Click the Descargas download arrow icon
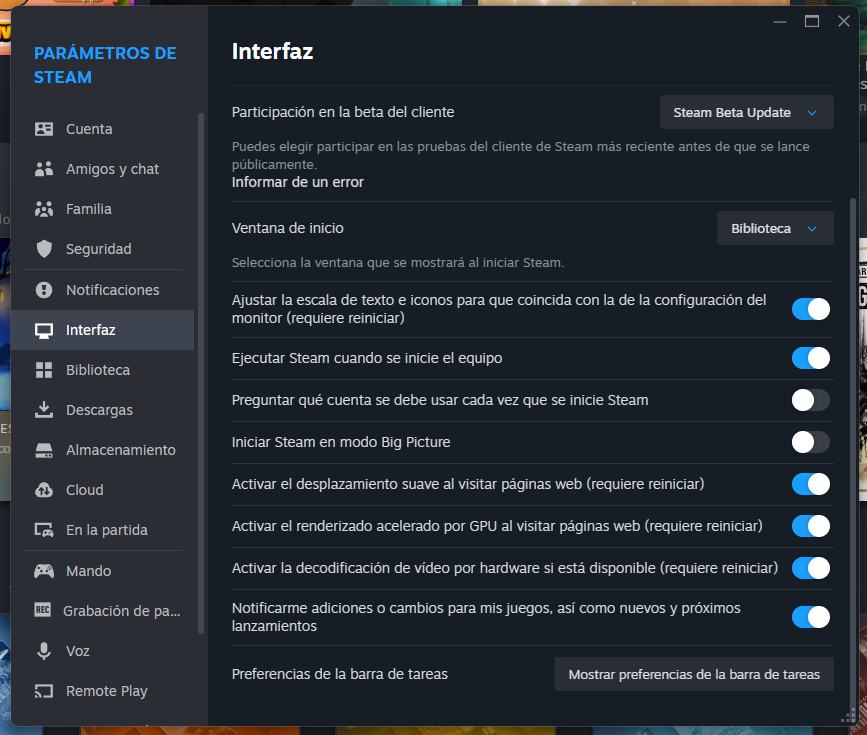867x735 pixels. point(44,410)
